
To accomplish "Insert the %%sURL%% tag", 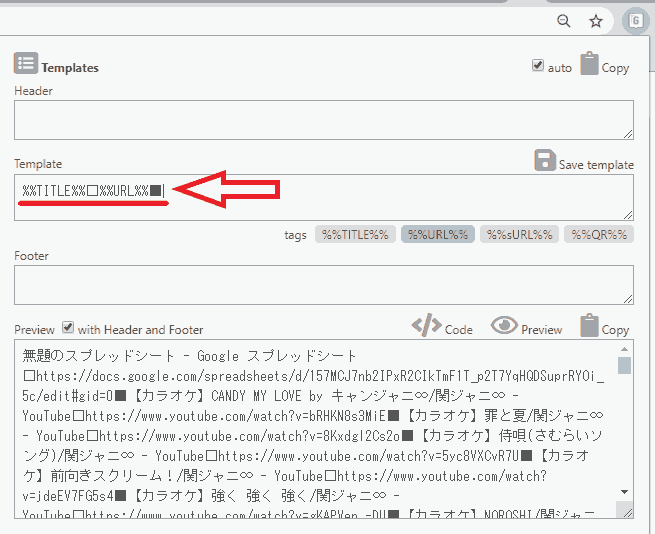I will click(x=519, y=234).
